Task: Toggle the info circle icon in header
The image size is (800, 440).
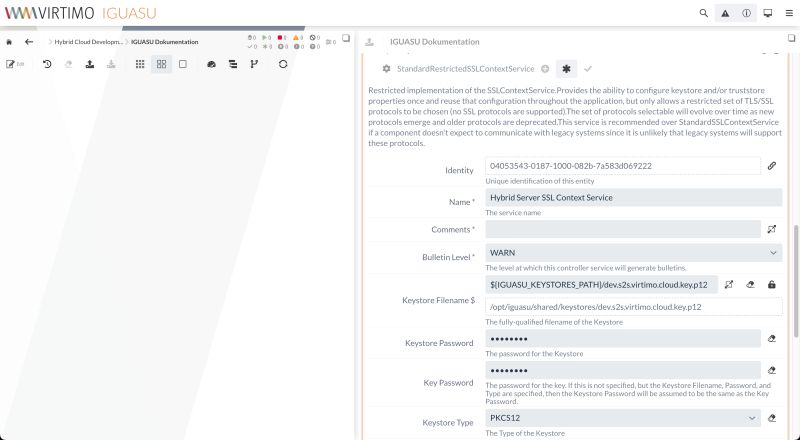Action: (x=746, y=13)
